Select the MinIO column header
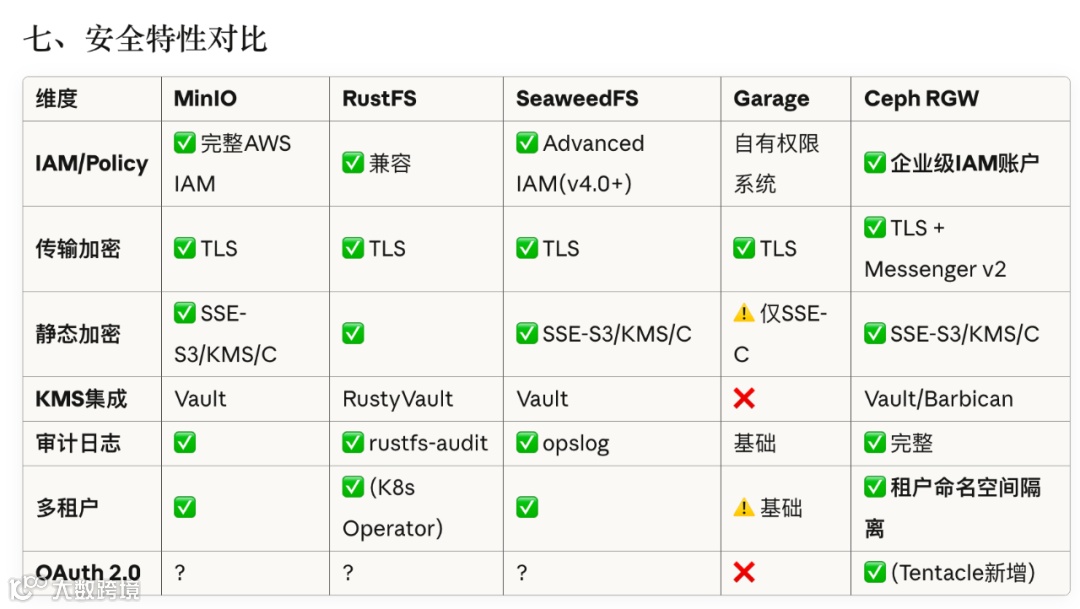This screenshot has height=609, width=1080. pos(205,99)
